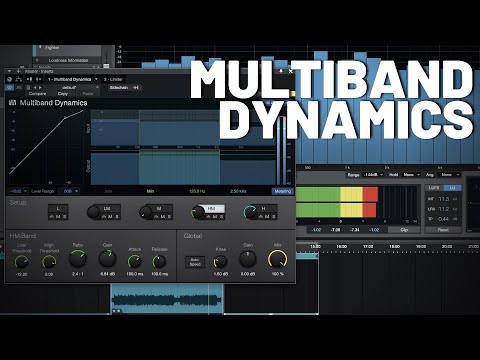Click the Clip button under level meter

pos(404,230)
